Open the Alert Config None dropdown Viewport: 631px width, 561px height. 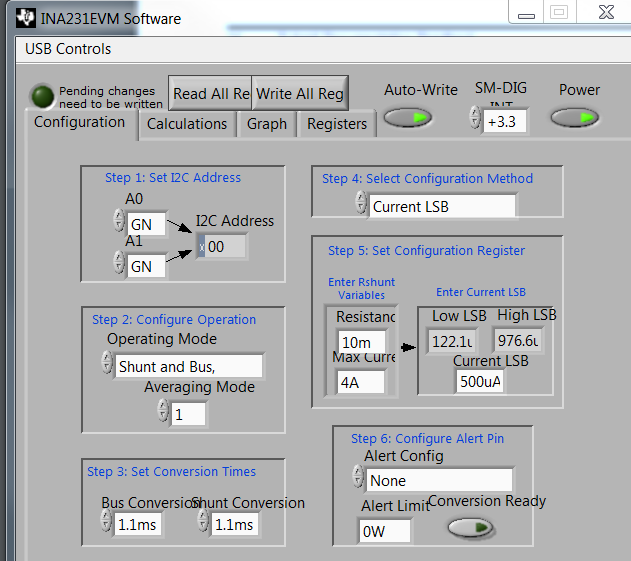click(x=439, y=481)
